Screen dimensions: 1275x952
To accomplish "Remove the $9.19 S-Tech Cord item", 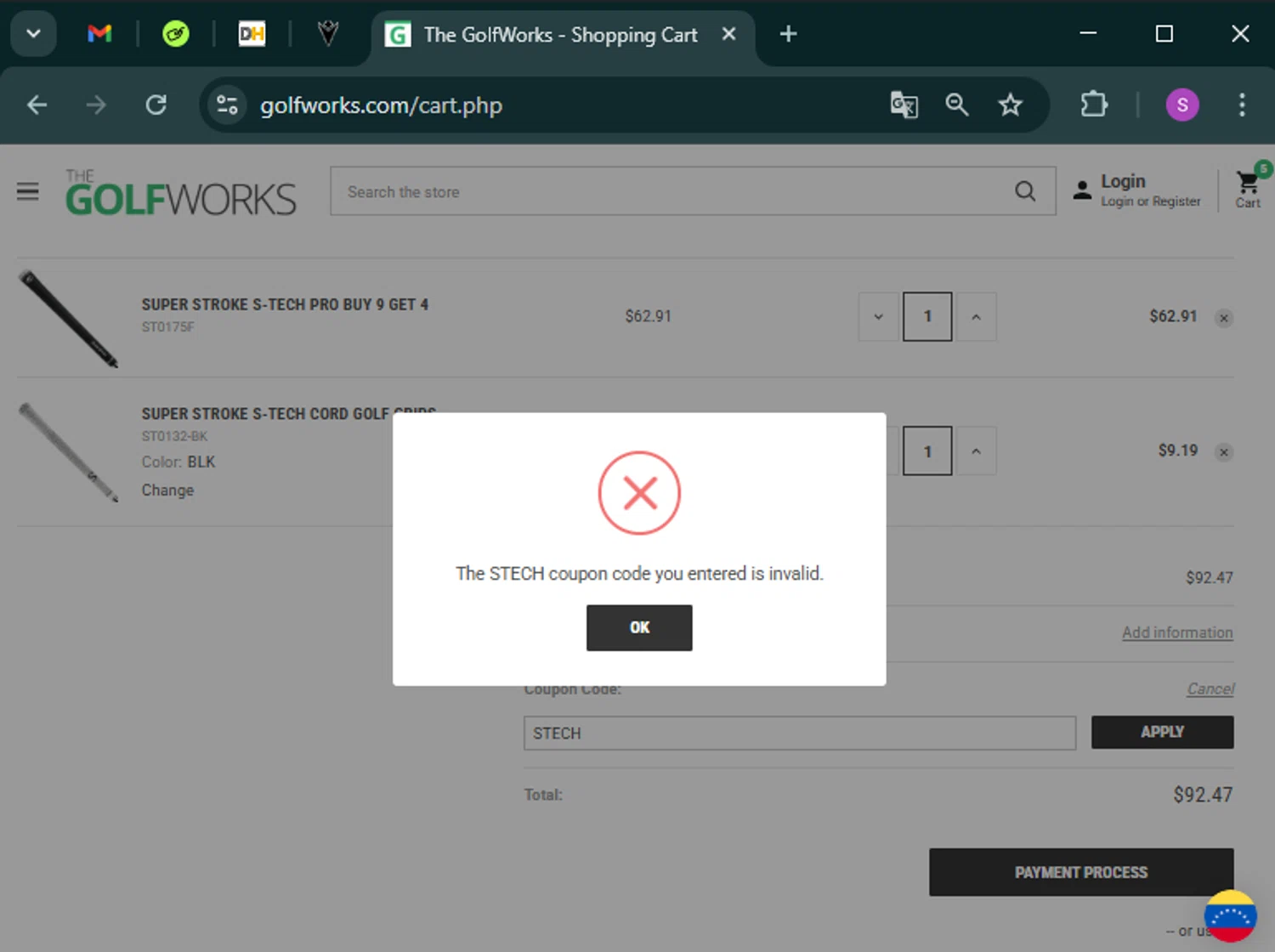I will (x=1224, y=452).
